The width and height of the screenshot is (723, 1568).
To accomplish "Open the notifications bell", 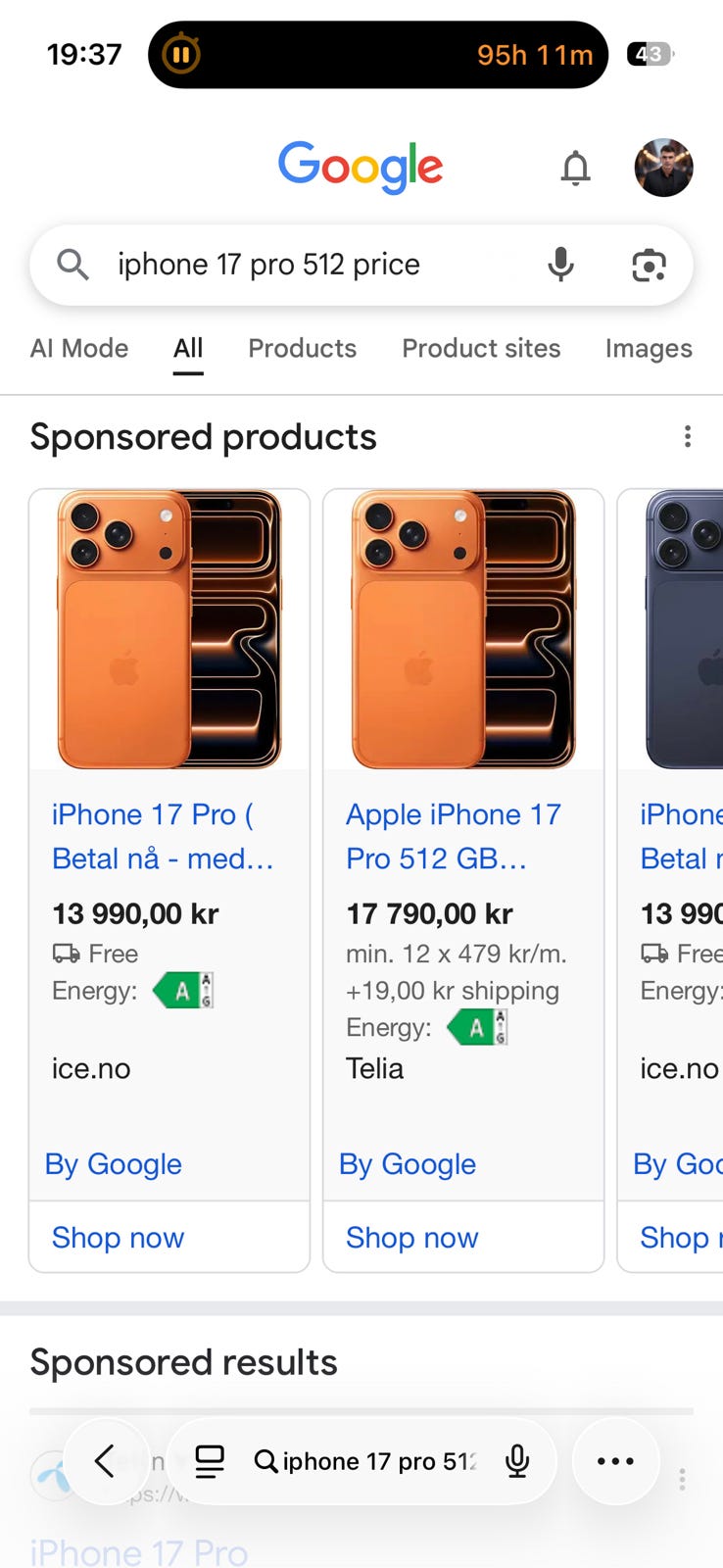I will pos(576,169).
